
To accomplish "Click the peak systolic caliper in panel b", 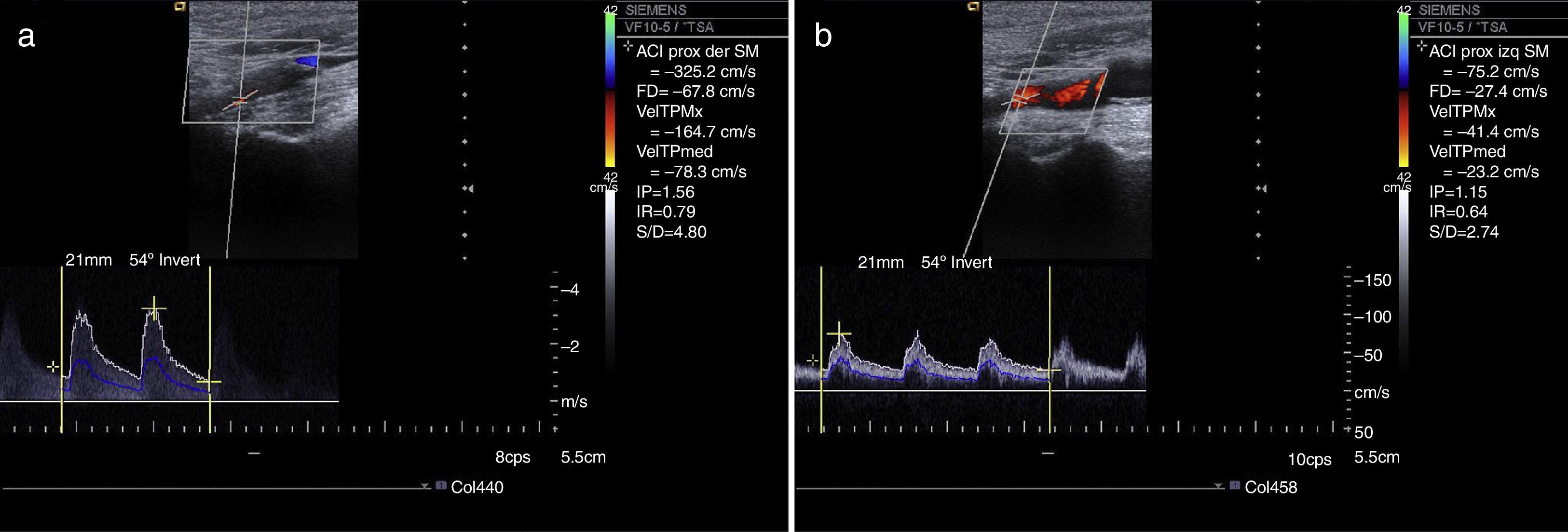I will click(839, 334).
